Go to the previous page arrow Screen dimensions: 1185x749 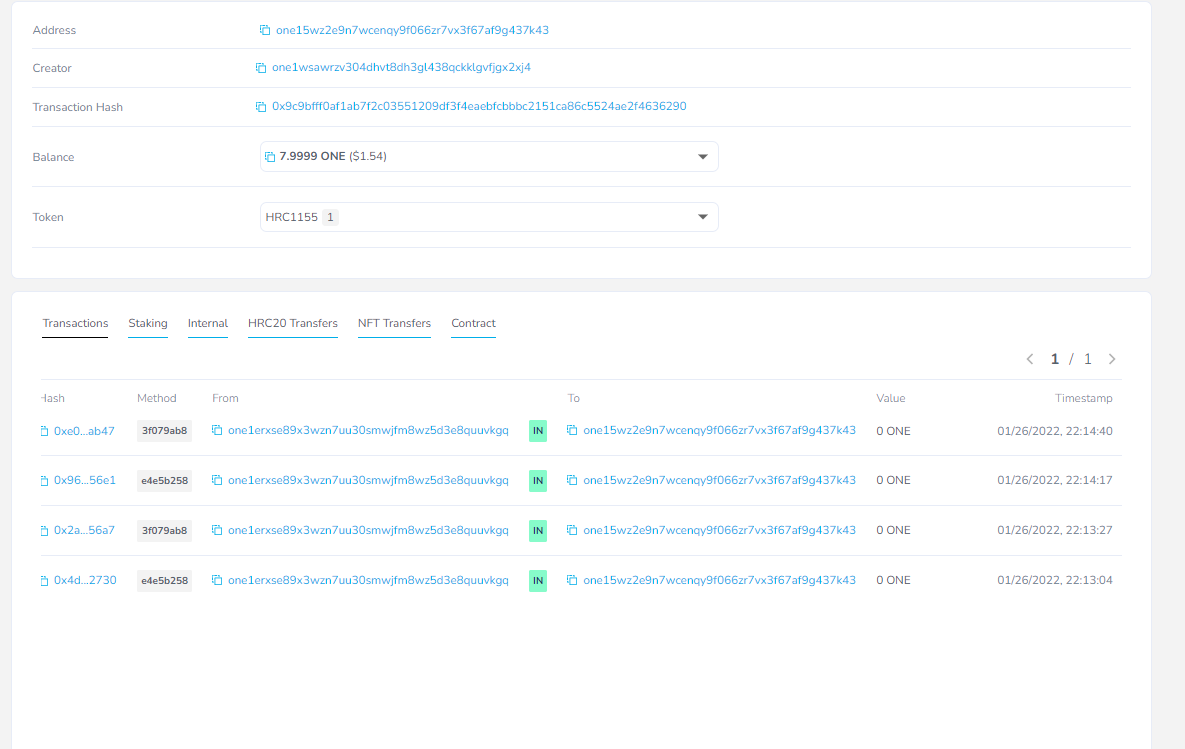1029,359
